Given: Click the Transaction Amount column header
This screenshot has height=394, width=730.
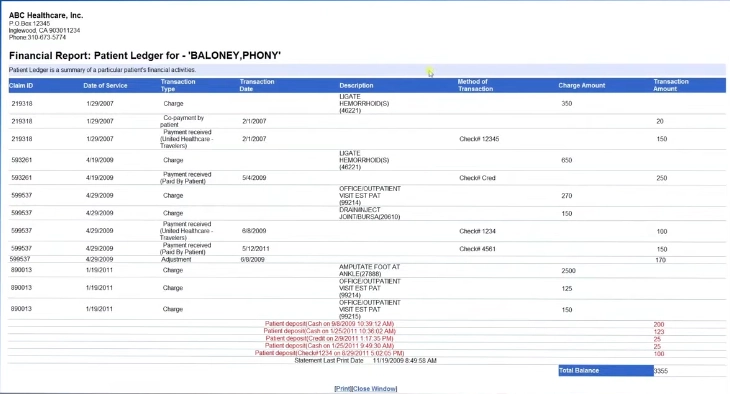Looking at the screenshot, I should (671, 85).
